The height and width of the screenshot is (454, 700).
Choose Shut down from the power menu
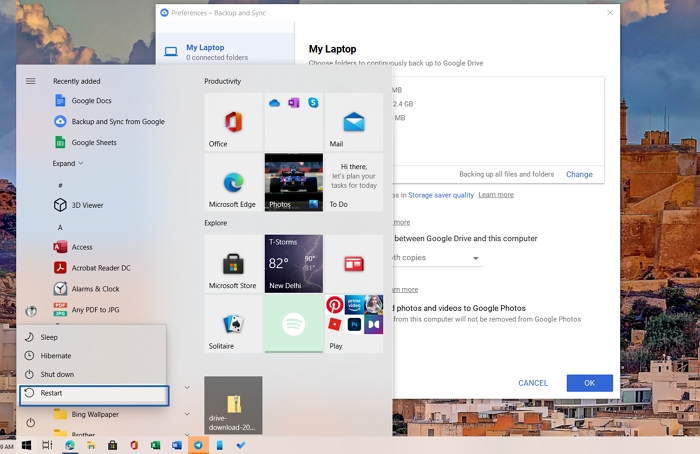pyautogui.click(x=57, y=374)
